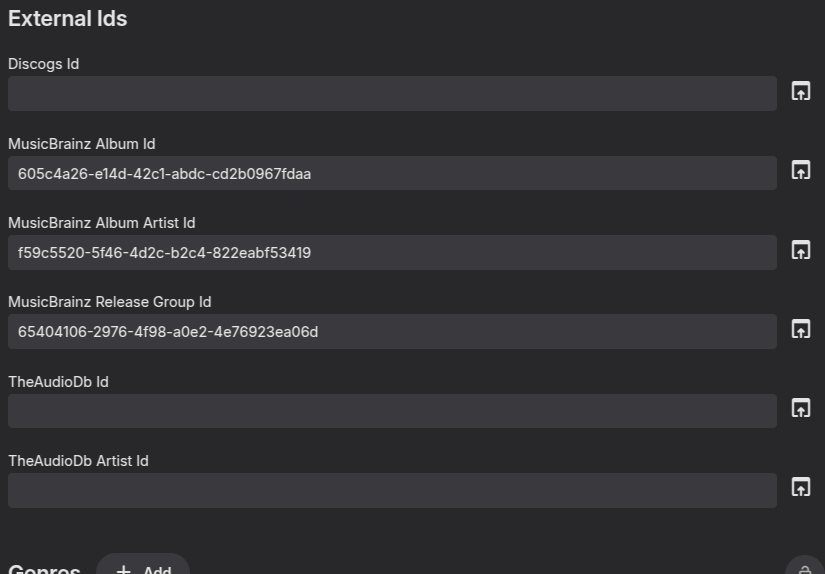
Task: Focus the empty TheAudioDb Artist Id field
Action: (392, 490)
